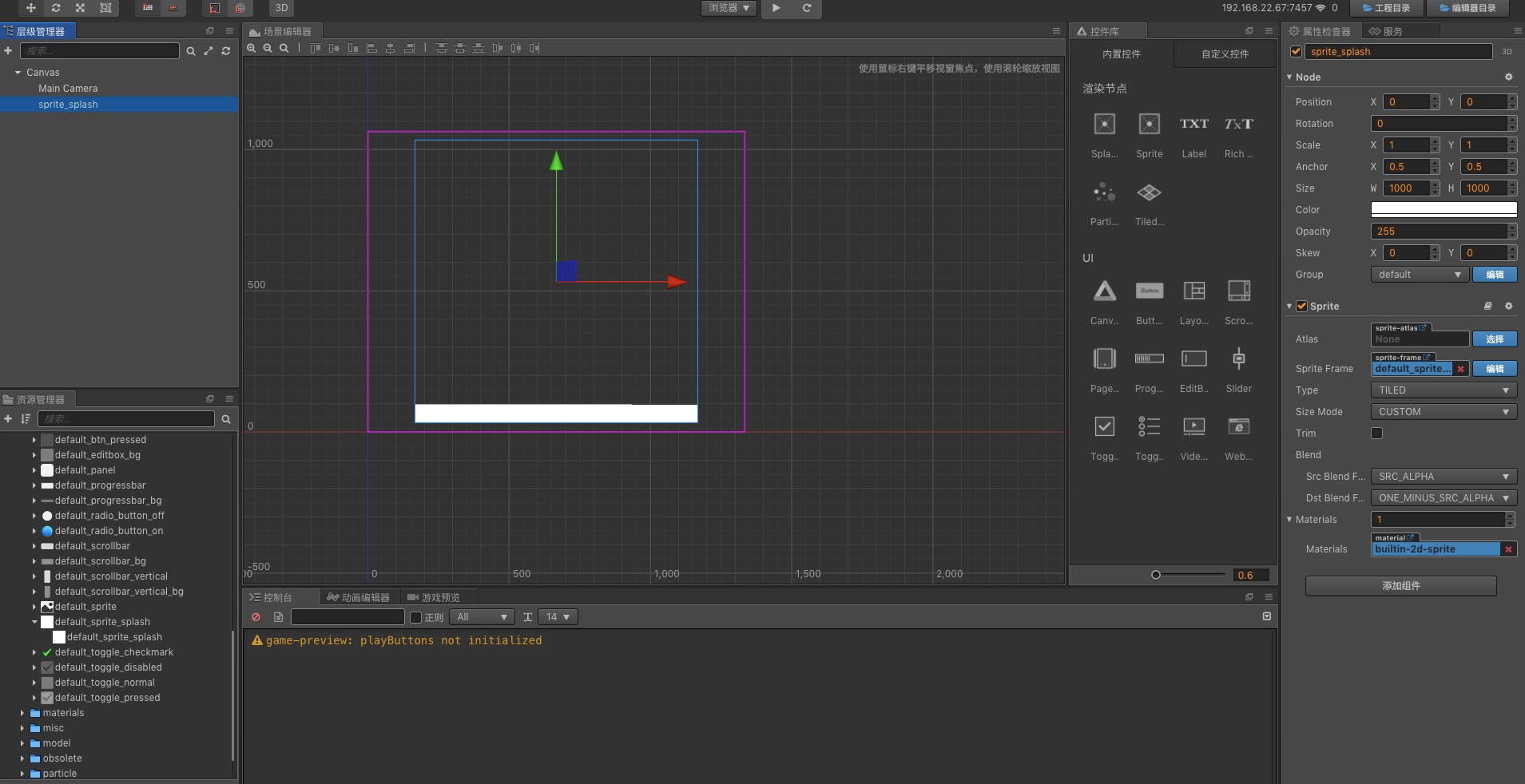Add a WebView UI node

1238,438
